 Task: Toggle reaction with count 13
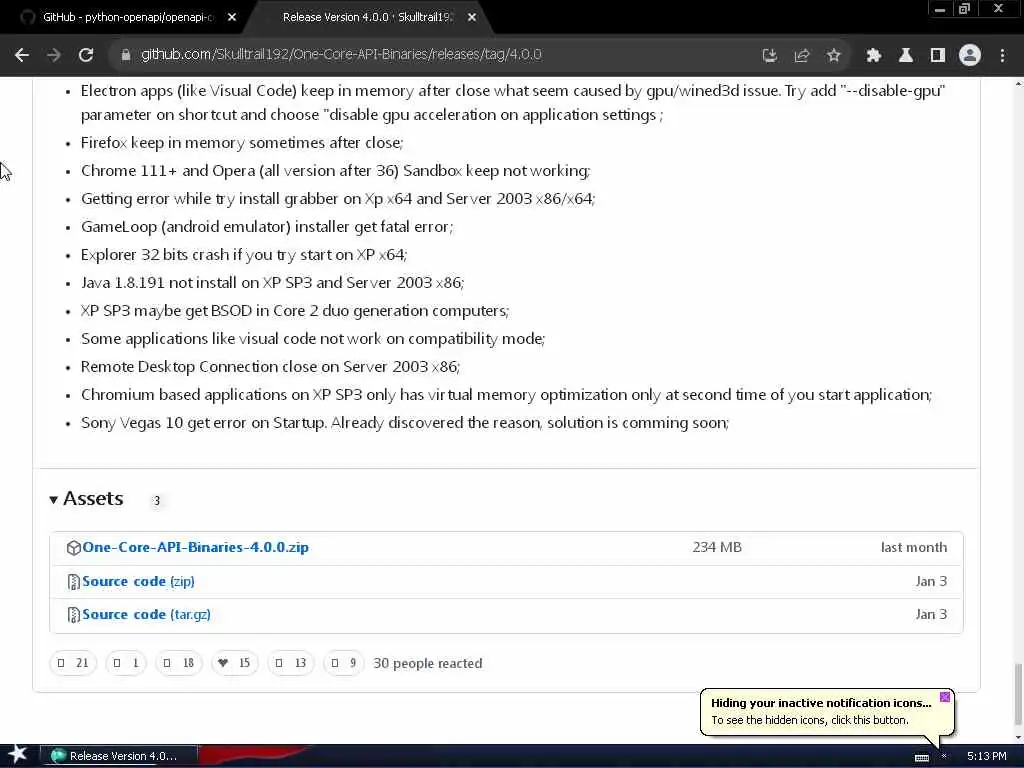(291, 663)
